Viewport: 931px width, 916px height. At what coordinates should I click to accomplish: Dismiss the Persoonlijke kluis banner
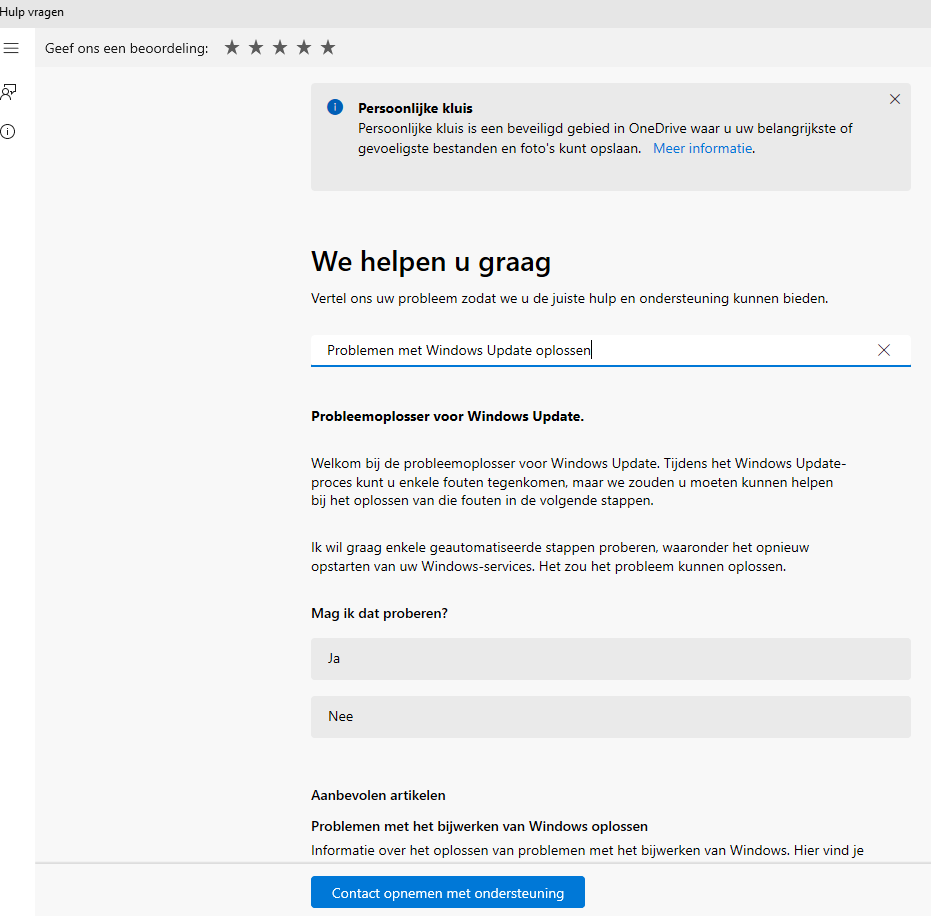click(x=895, y=99)
